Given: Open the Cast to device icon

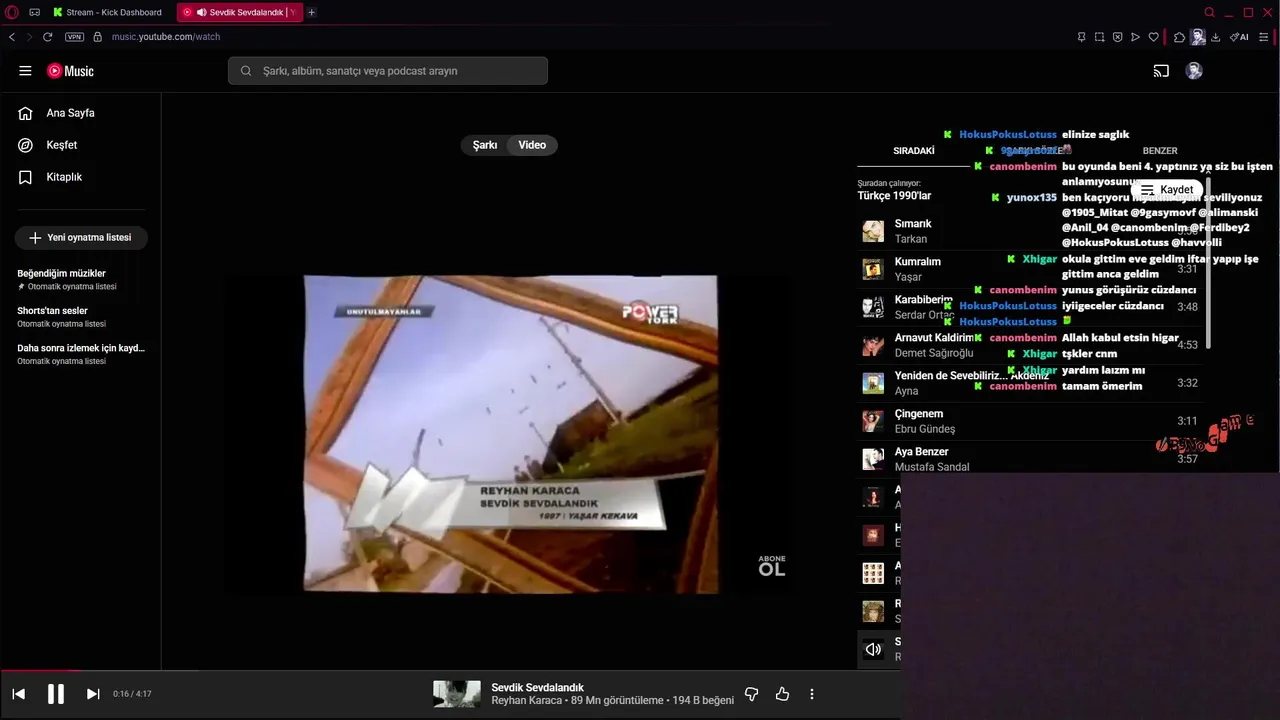Looking at the screenshot, I should click(x=1161, y=71).
